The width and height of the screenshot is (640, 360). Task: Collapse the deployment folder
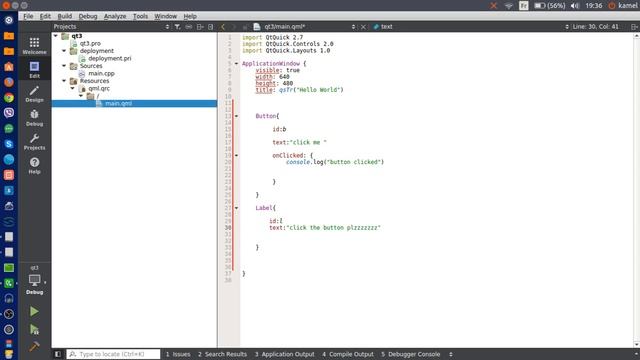64,51
